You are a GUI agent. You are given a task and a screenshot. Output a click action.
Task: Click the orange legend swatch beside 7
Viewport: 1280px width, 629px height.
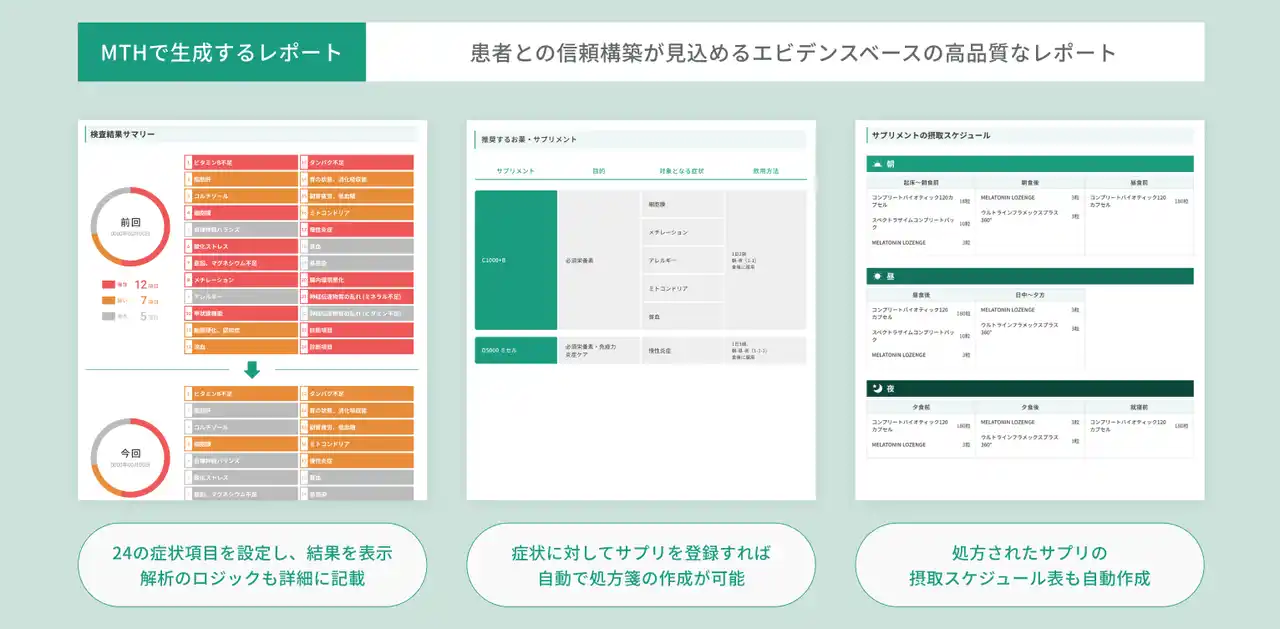tap(108, 300)
